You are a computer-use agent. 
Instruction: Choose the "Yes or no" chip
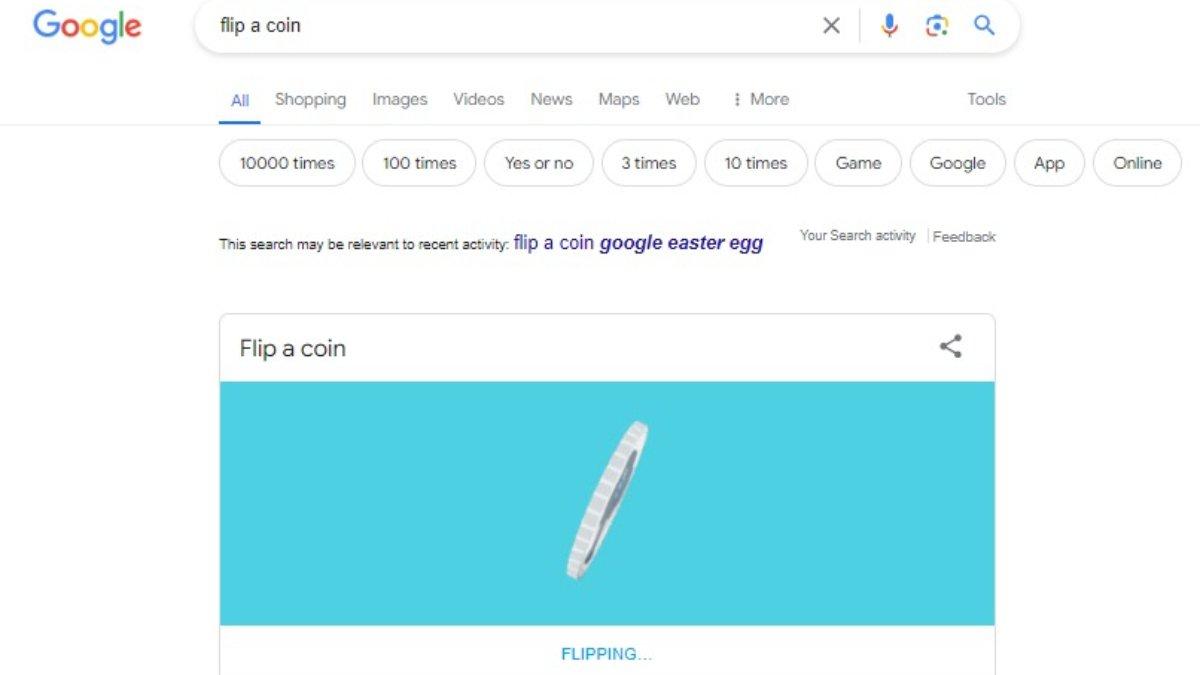pos(539,163)
